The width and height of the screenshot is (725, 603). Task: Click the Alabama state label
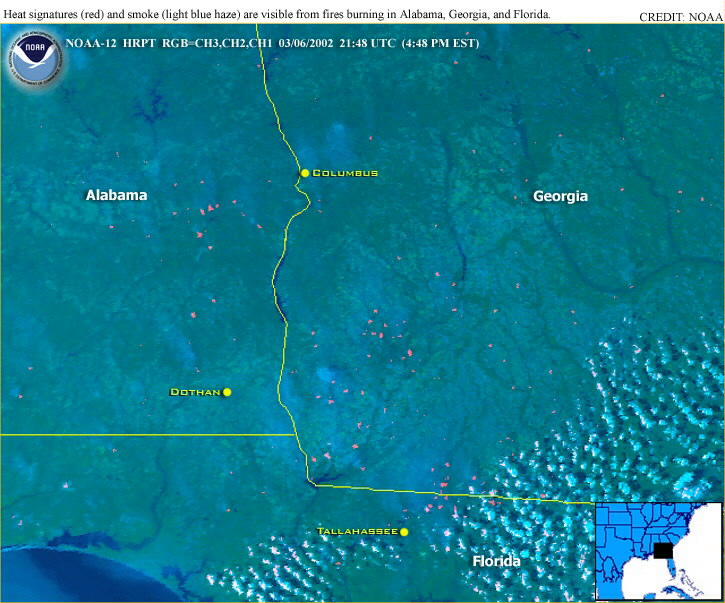[117, 195]
